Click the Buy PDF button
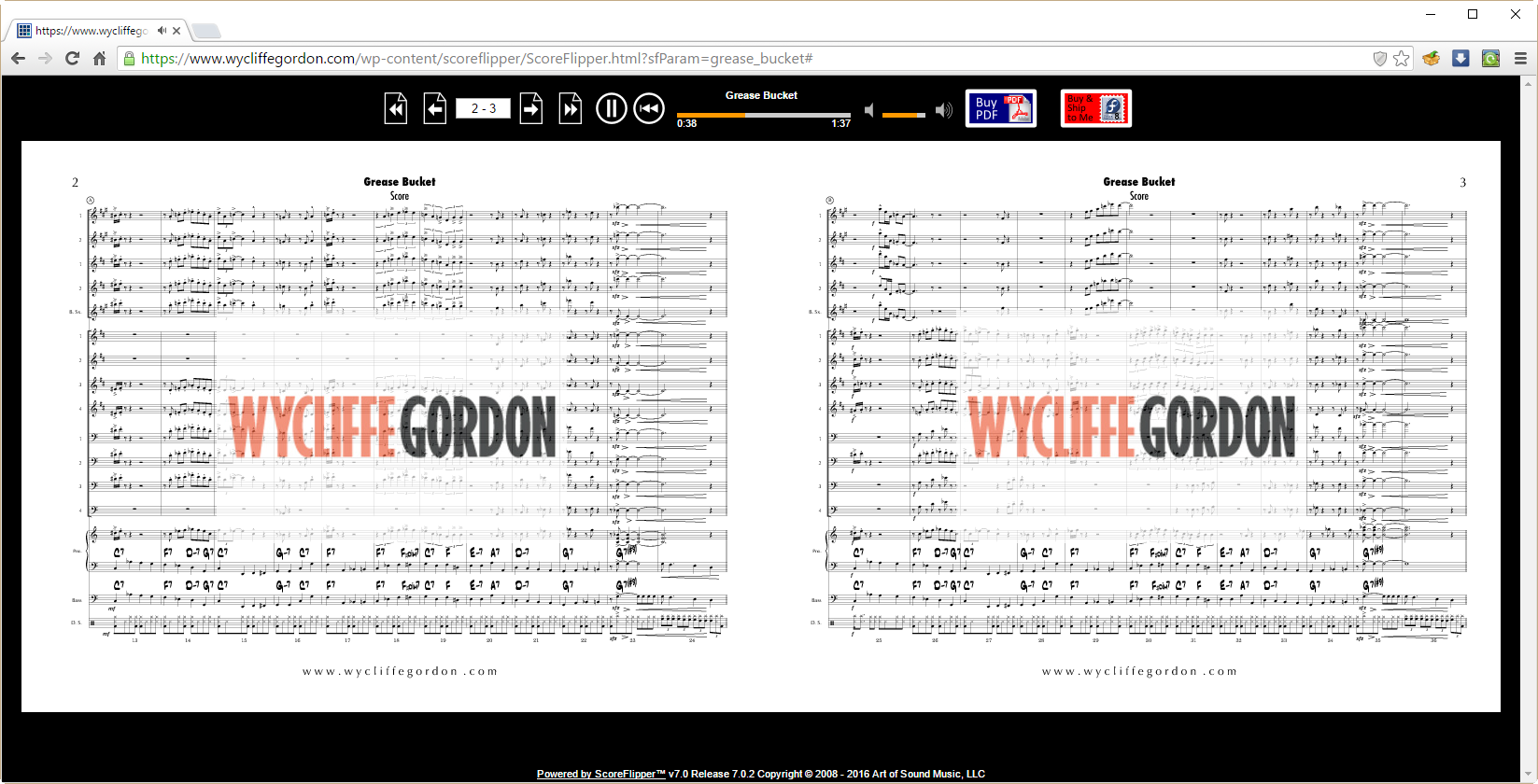The width and height of the screenshot is (1538, 784). tap(1001, 108)
